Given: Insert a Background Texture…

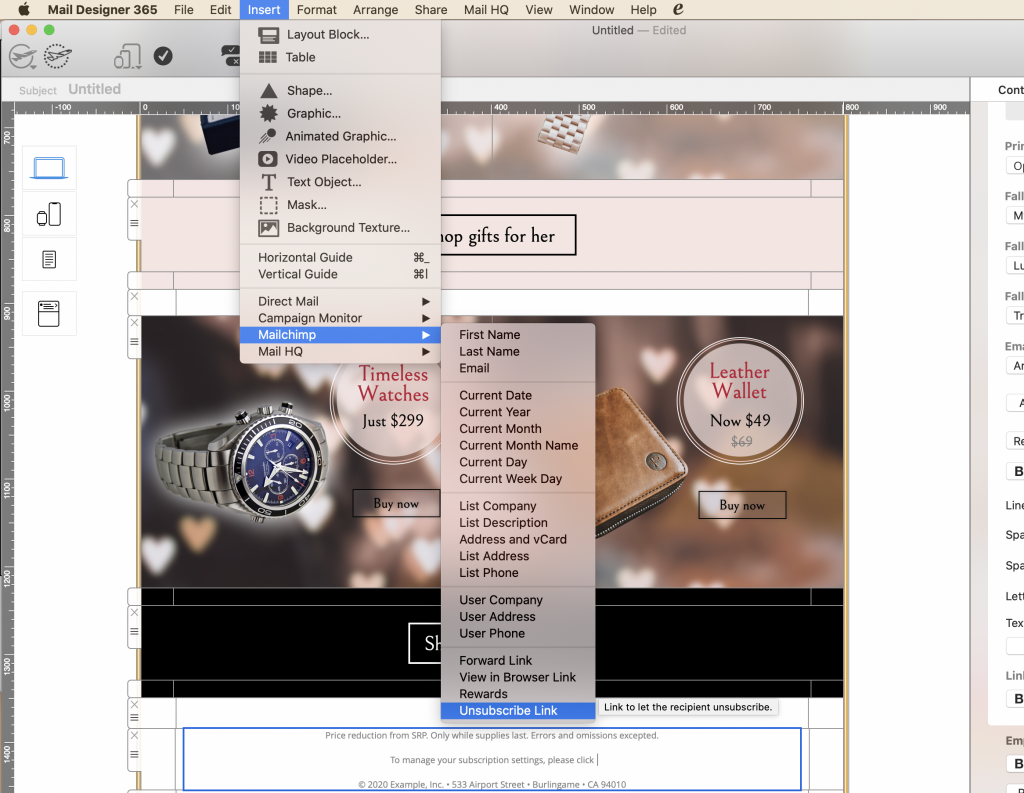Looking at the screenshot, I should 340,228.
